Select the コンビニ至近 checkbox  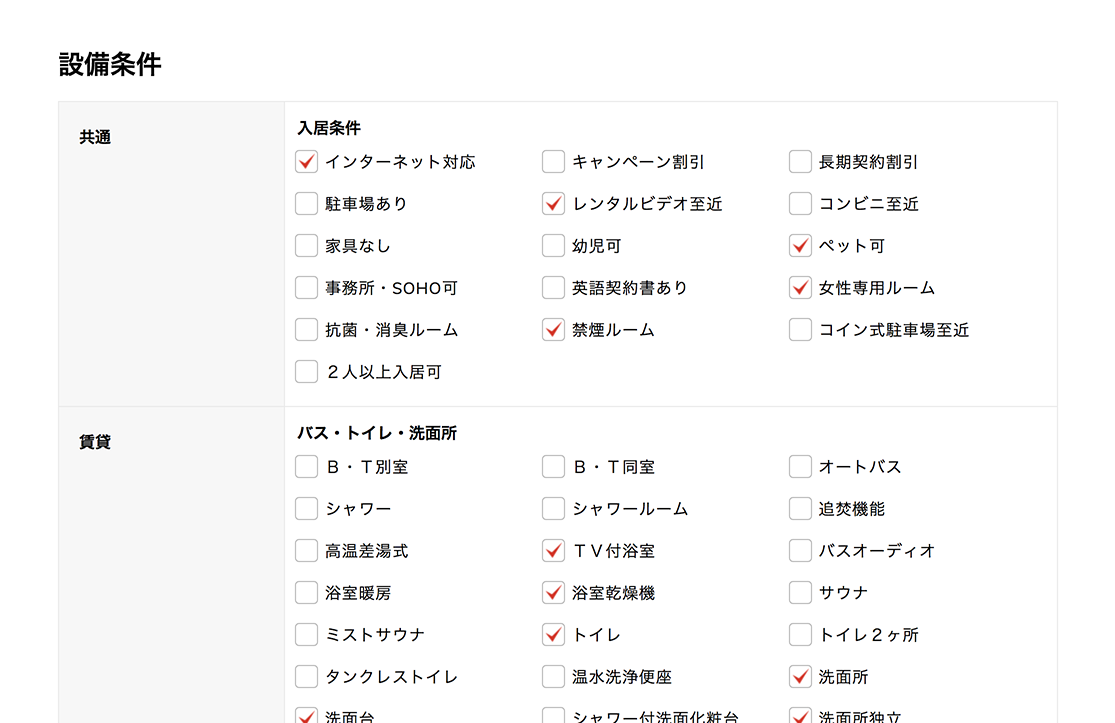coord(800,204)
